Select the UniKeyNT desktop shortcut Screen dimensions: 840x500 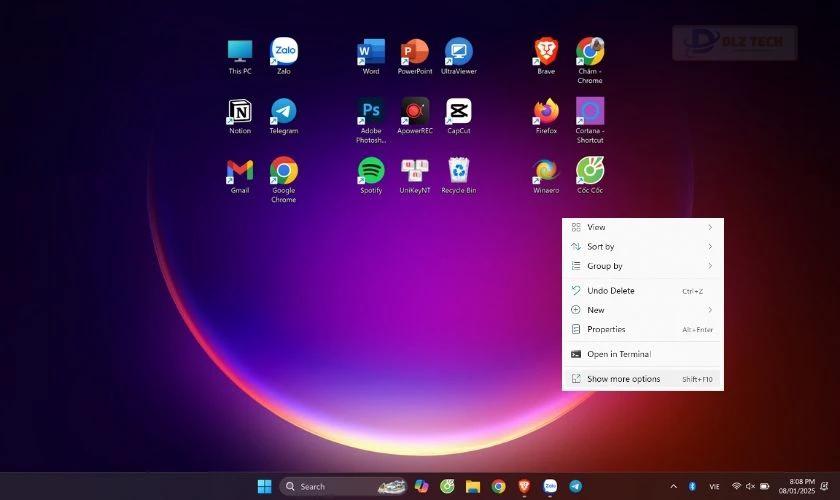[x=415, y=176]
